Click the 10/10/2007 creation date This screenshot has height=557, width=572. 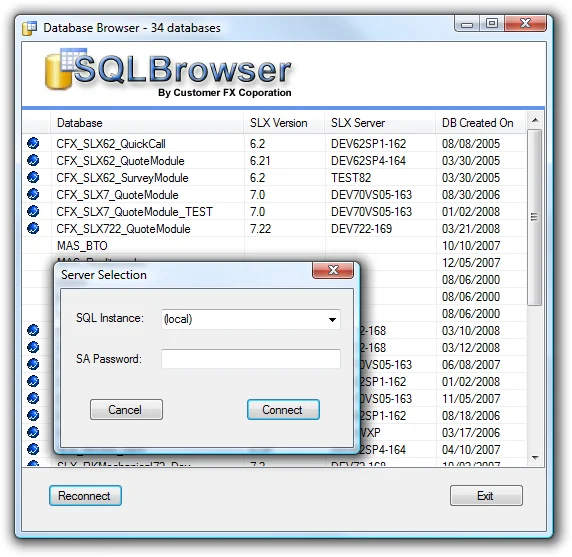click(x=471, y=246)
